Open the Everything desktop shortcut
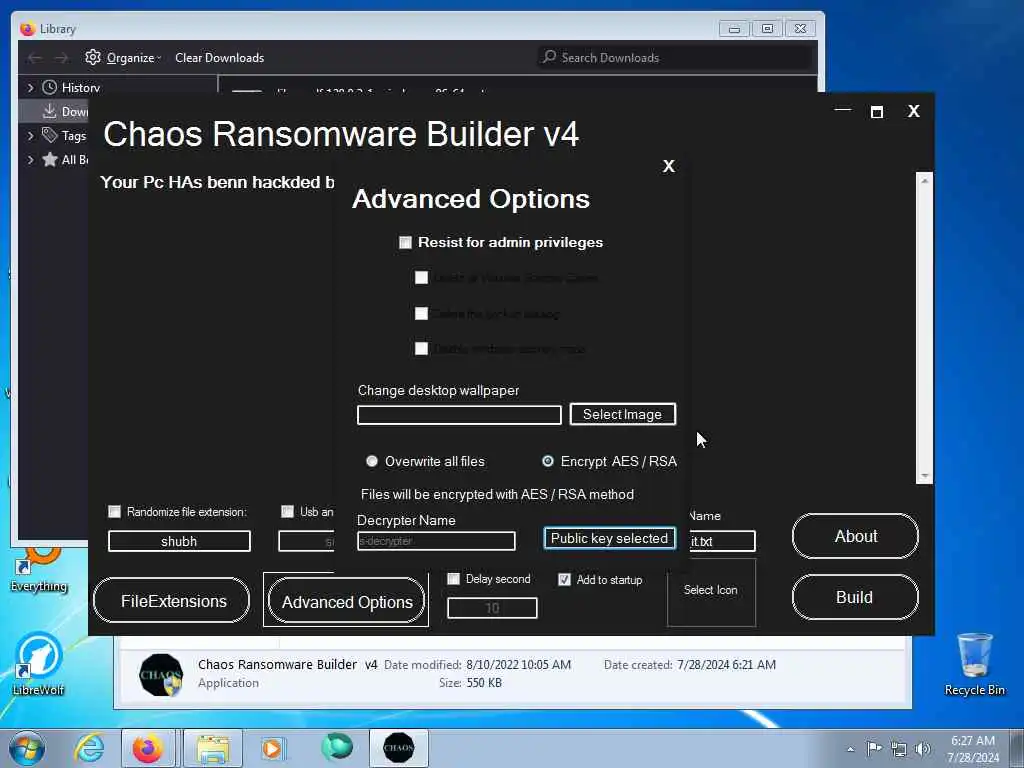The height and width of the screenshot is (768, 1024). 39,571
